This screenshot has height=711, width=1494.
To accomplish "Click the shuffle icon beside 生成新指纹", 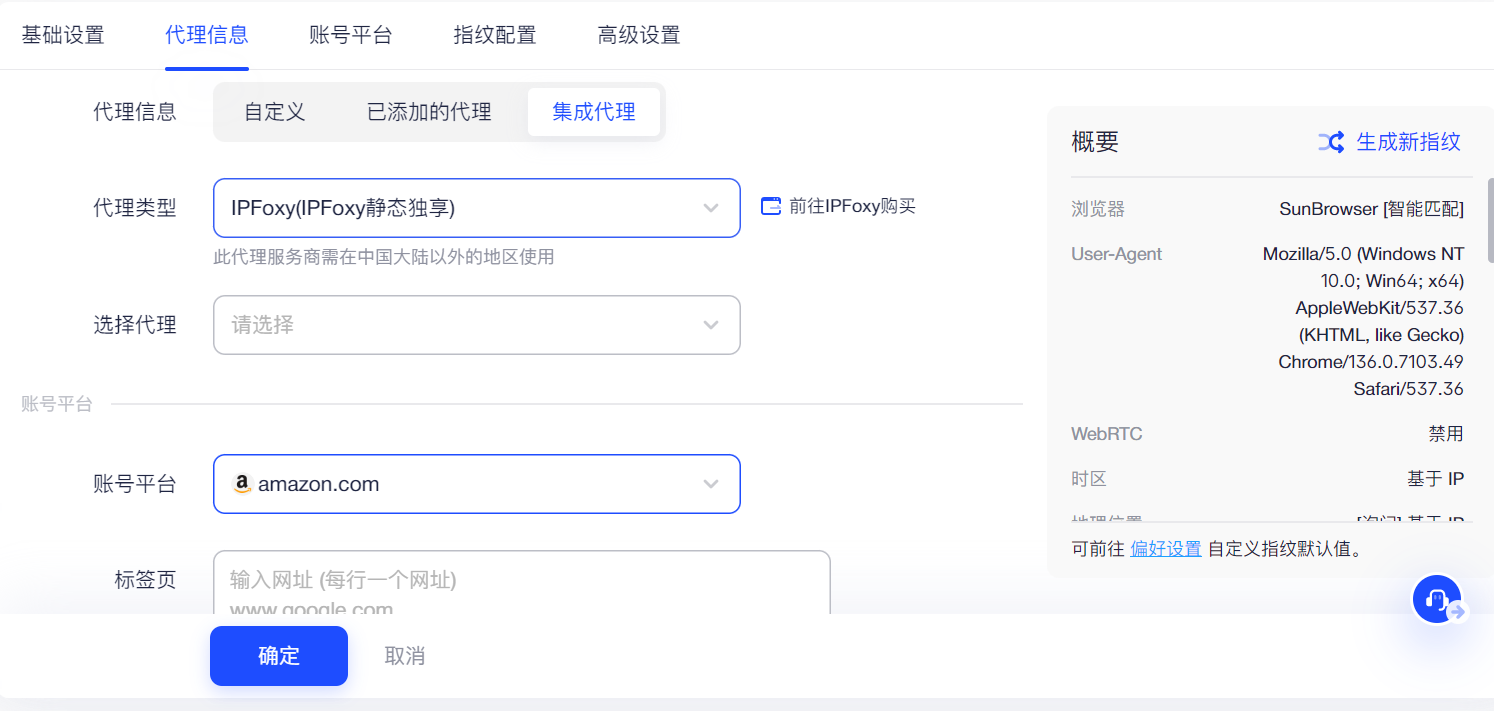I will click(x=1331, y=142).
